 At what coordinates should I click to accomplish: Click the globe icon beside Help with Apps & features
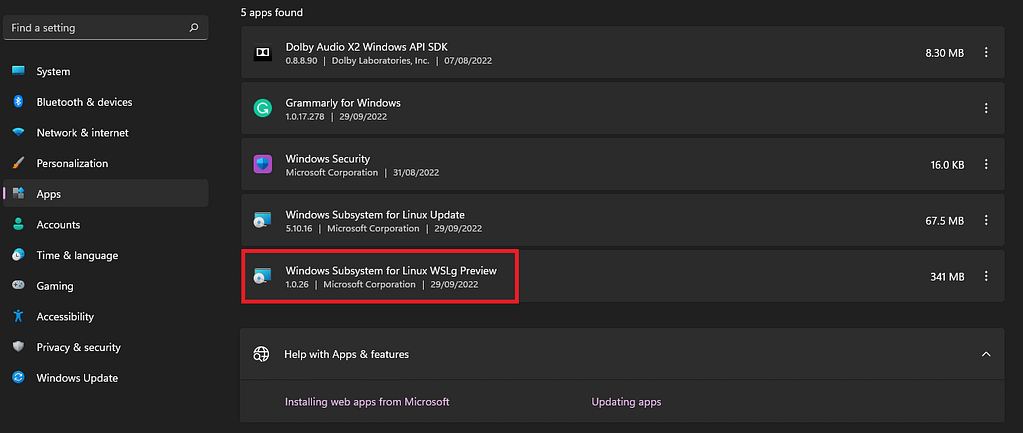click(x=262, y=354)
